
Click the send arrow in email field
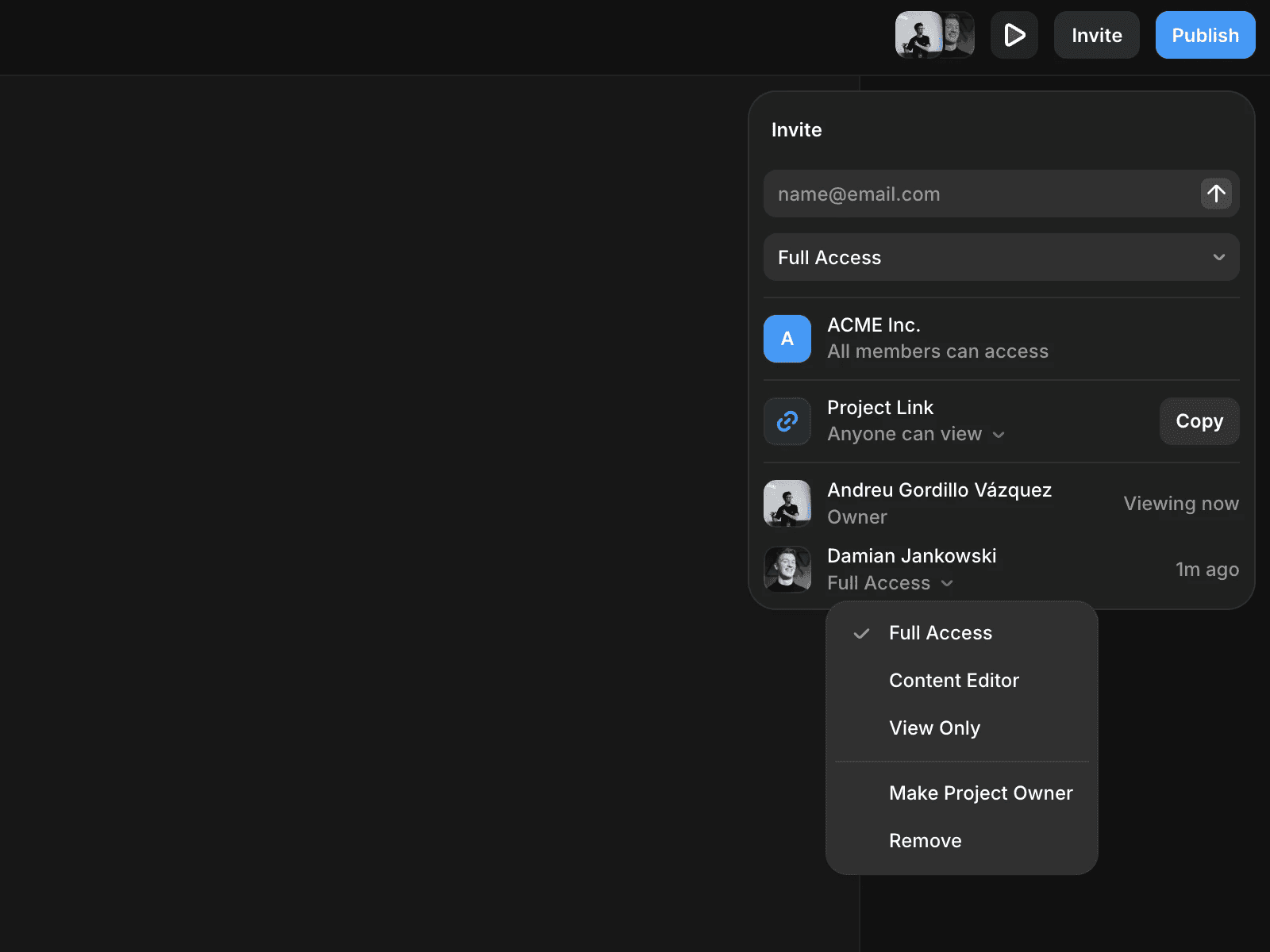[1216, 194]
